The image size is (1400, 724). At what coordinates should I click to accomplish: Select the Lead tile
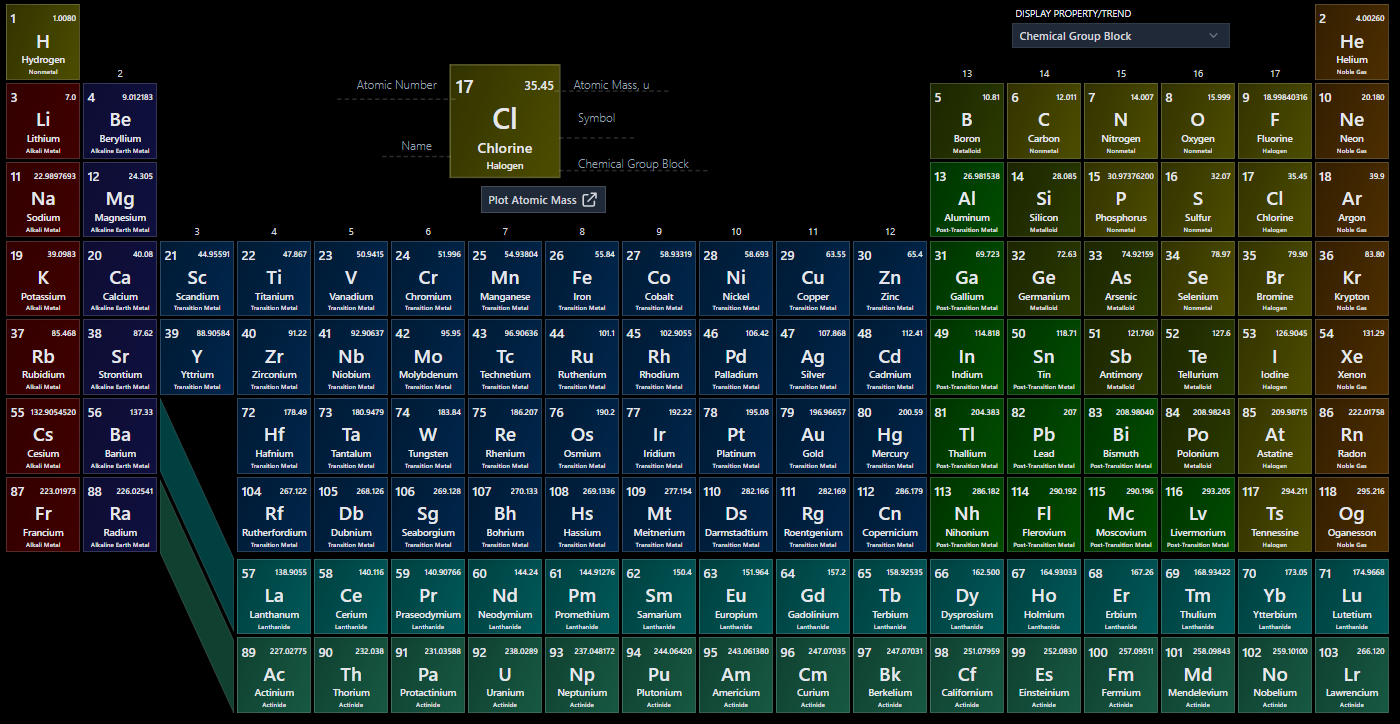click(x=1044, y=436)
